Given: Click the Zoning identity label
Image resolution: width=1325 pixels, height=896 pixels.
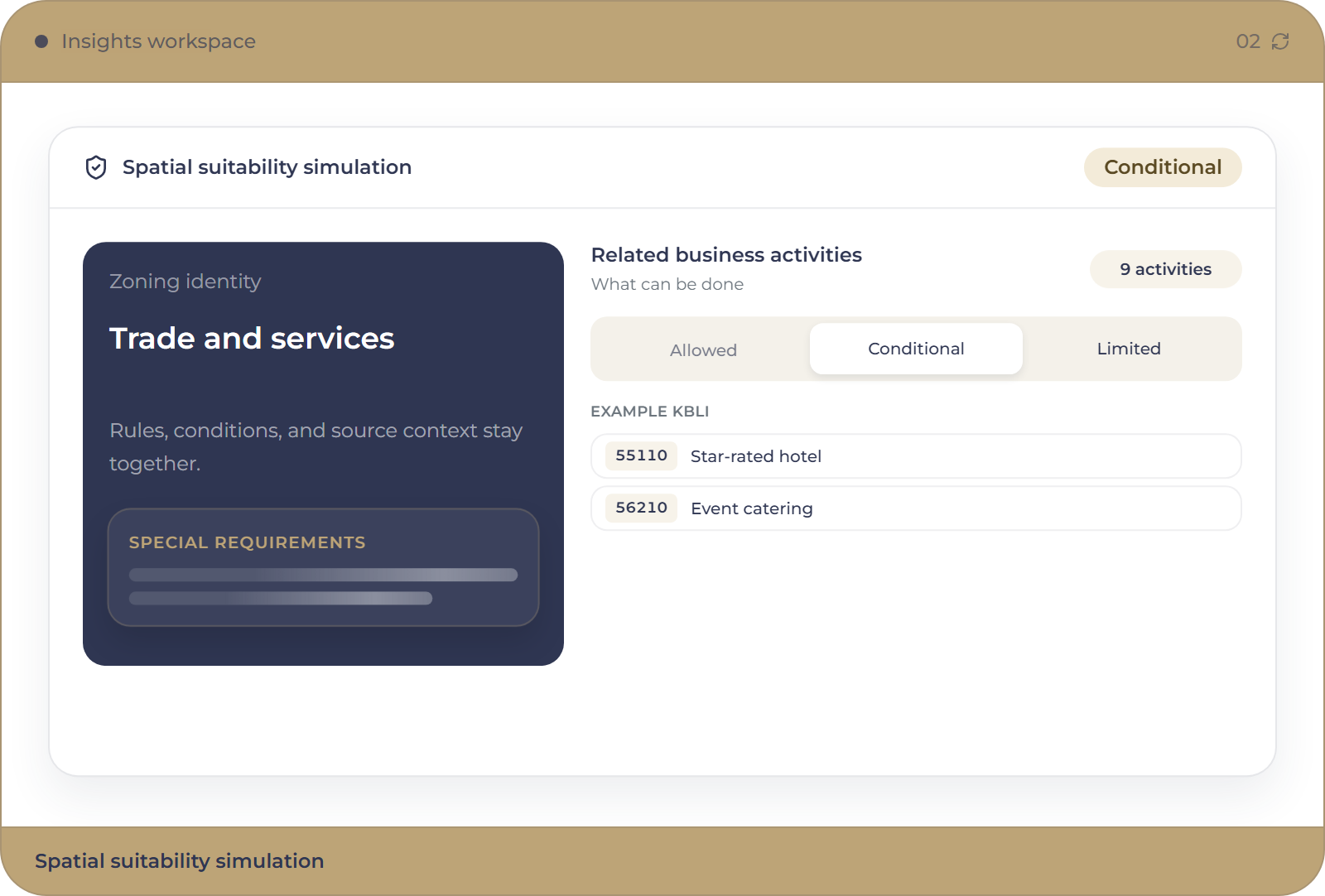Looking at the screenshot, I should pyautogui.click(x=185, y=282).
